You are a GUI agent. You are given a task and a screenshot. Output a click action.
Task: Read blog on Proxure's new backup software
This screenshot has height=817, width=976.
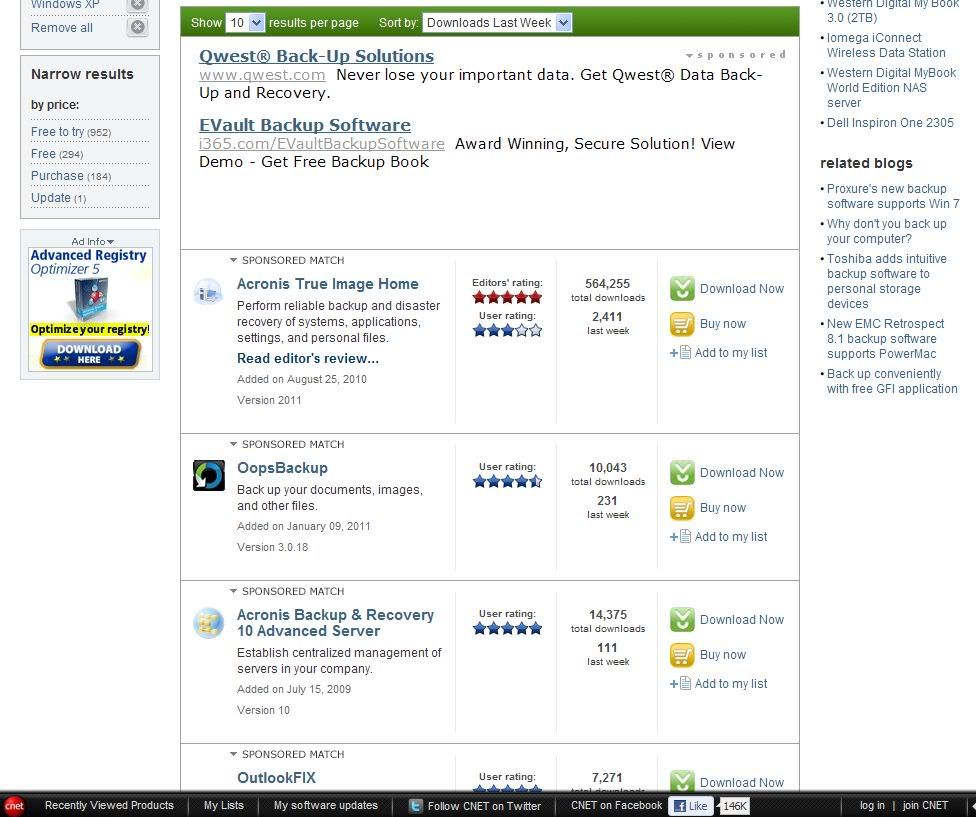click(x=893, y=196)
